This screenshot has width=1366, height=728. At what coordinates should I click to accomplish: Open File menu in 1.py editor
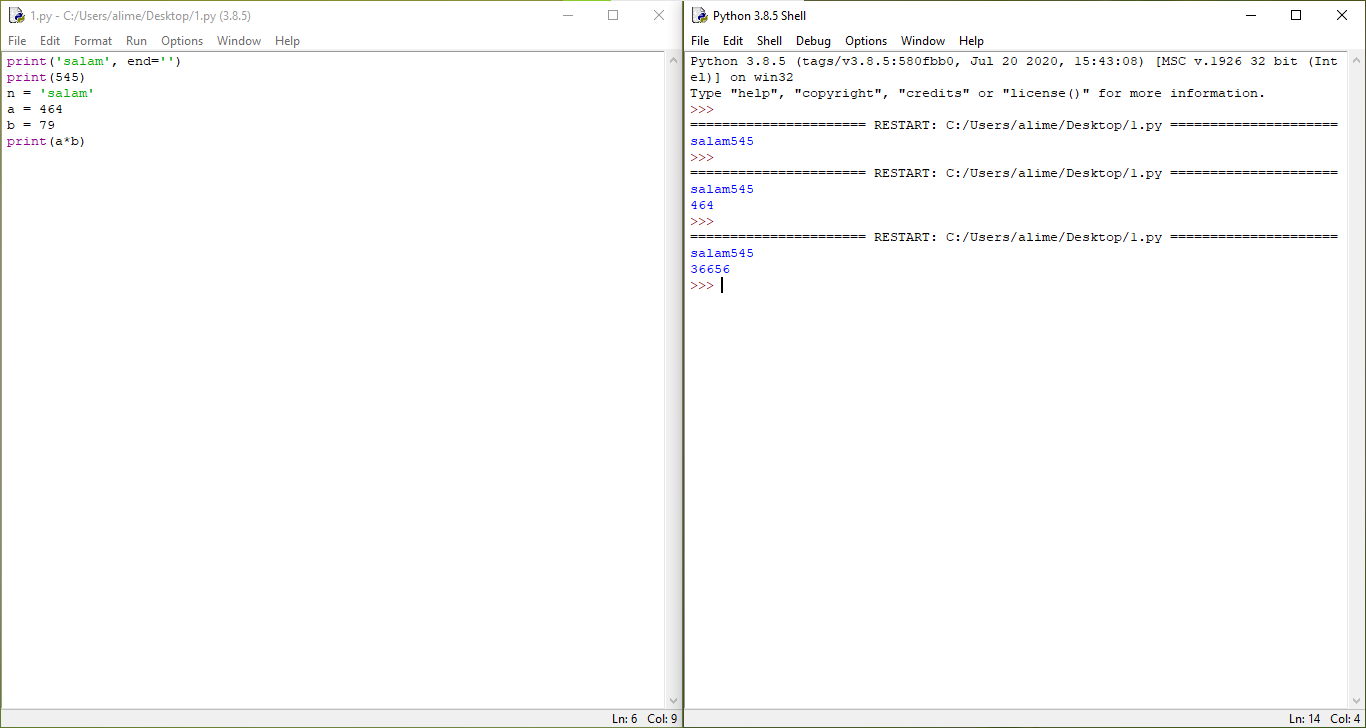coord(17,41)
